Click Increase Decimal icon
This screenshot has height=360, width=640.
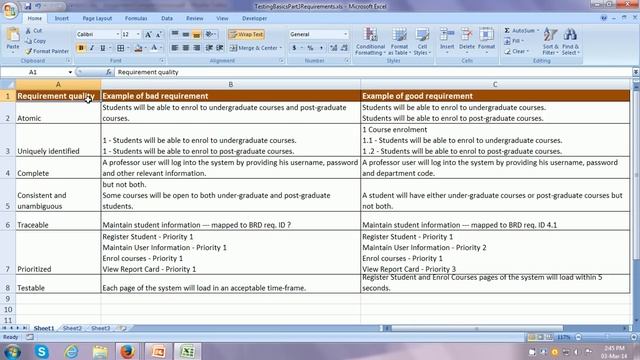(333, 48)
